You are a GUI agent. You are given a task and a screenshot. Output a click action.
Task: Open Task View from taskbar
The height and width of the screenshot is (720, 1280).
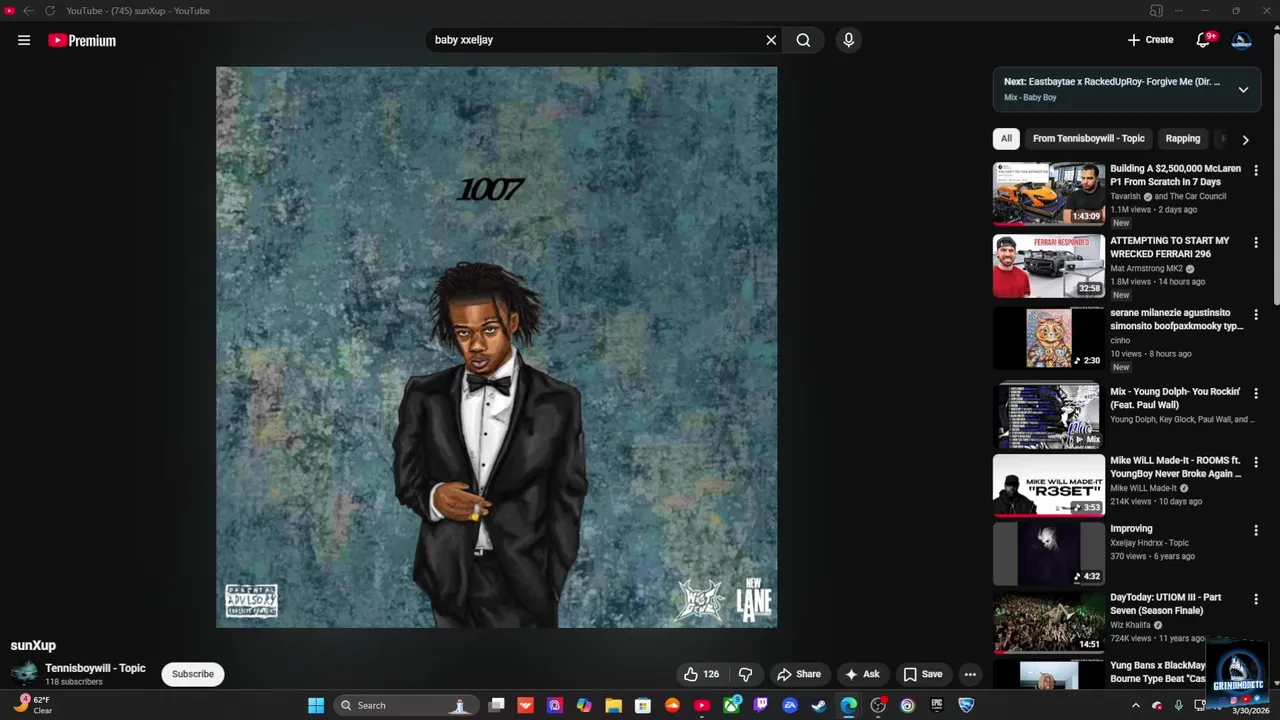[496, 705]
